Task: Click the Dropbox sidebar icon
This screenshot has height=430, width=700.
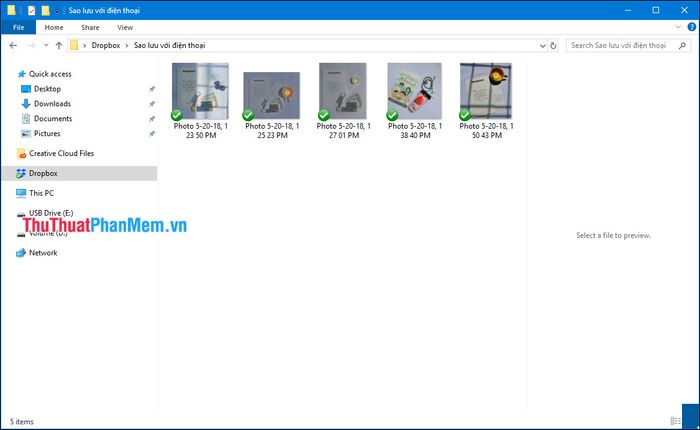Action: tap(21, 173)
